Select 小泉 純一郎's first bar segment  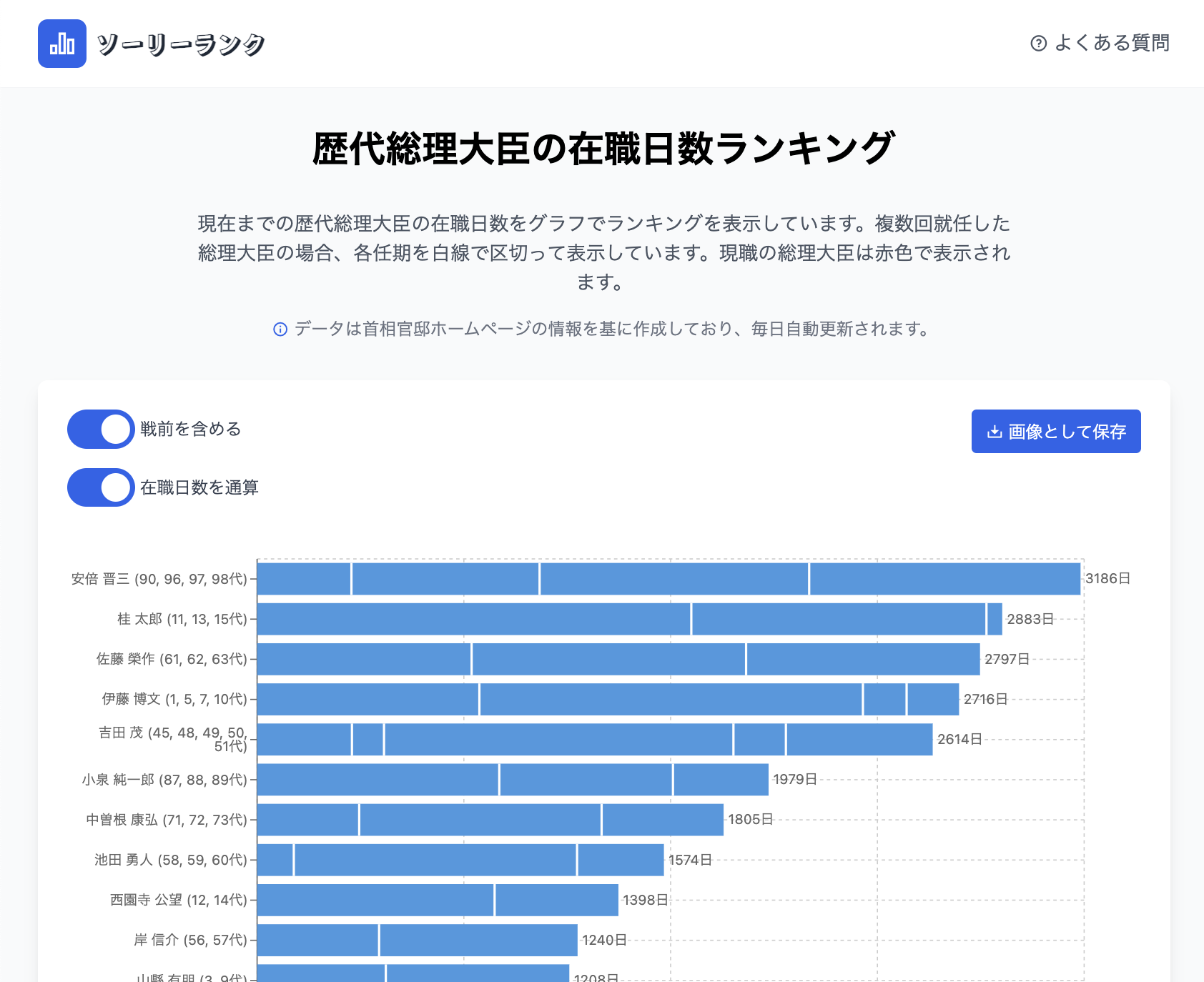pos(378,780)
